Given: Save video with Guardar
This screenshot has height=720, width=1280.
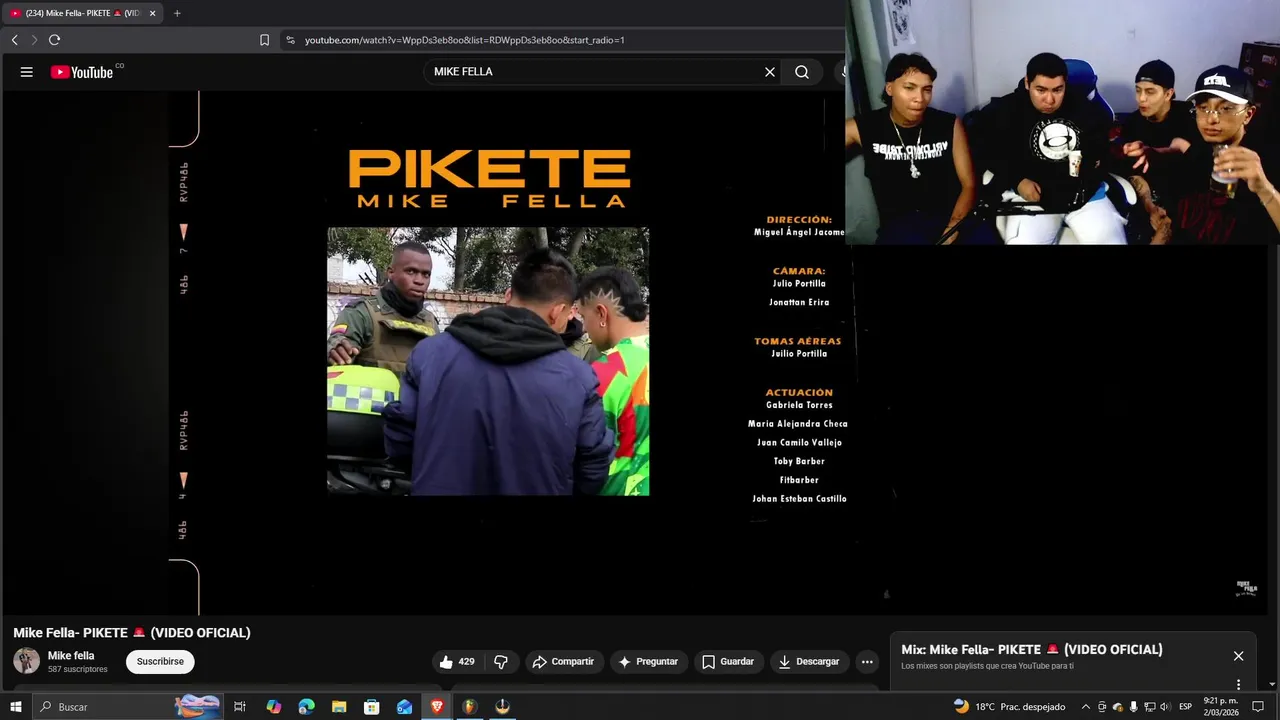Looking at the screenshot, I should pos(728,662).
